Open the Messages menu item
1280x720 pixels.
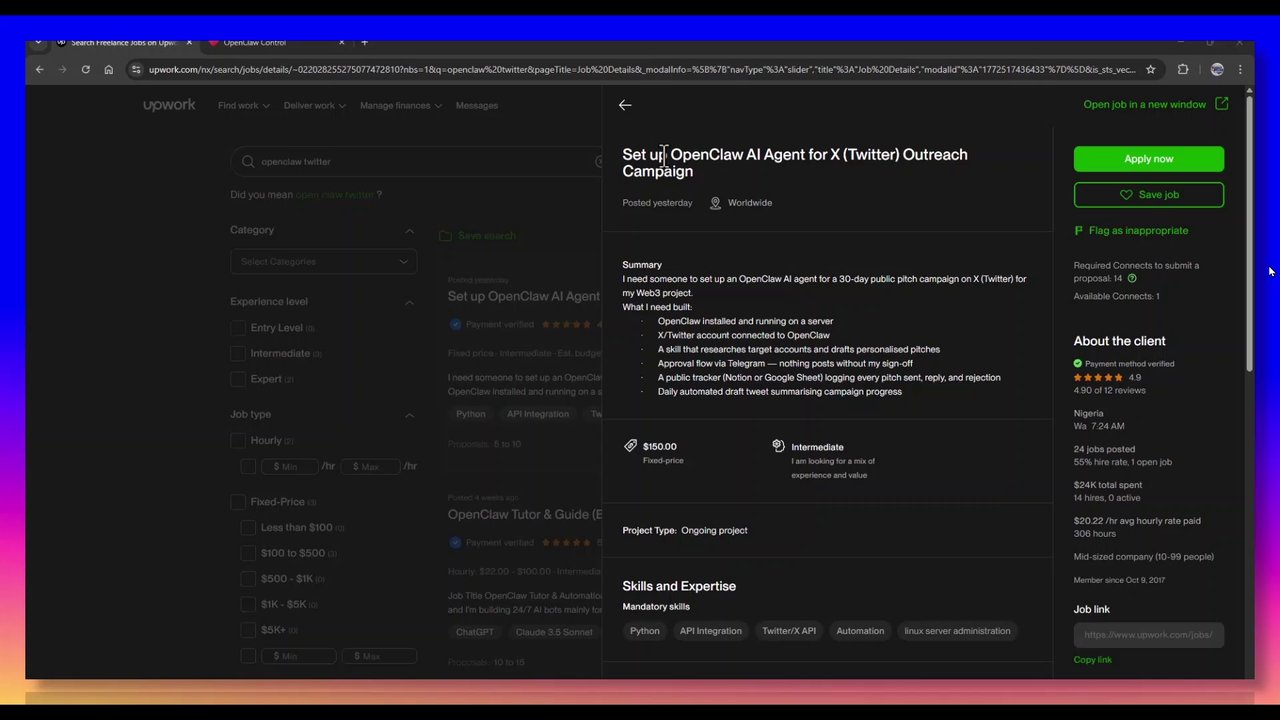[x=476, y=105]
